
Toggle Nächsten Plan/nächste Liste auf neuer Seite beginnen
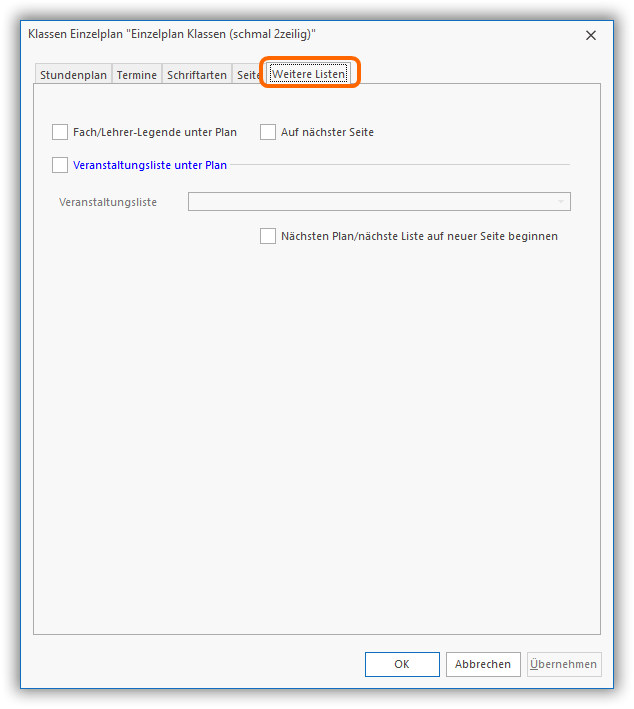[x=268, y=236]
